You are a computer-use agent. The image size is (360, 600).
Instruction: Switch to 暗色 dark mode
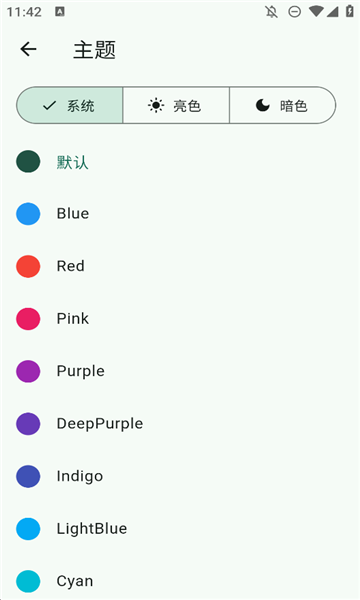(282, 105)
